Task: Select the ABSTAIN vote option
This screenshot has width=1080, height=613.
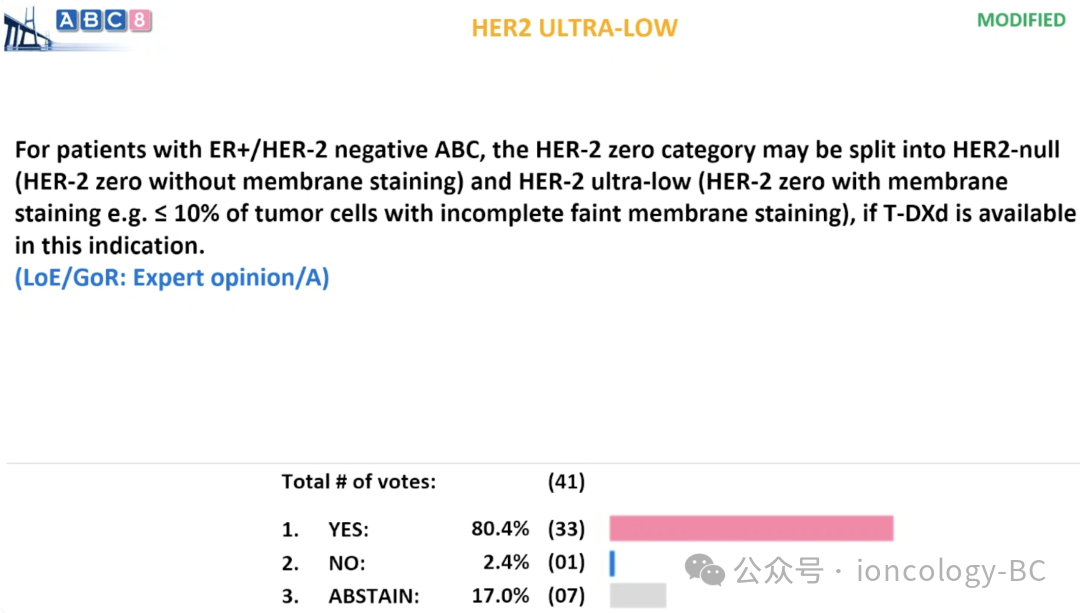Action: coord(374,596)
